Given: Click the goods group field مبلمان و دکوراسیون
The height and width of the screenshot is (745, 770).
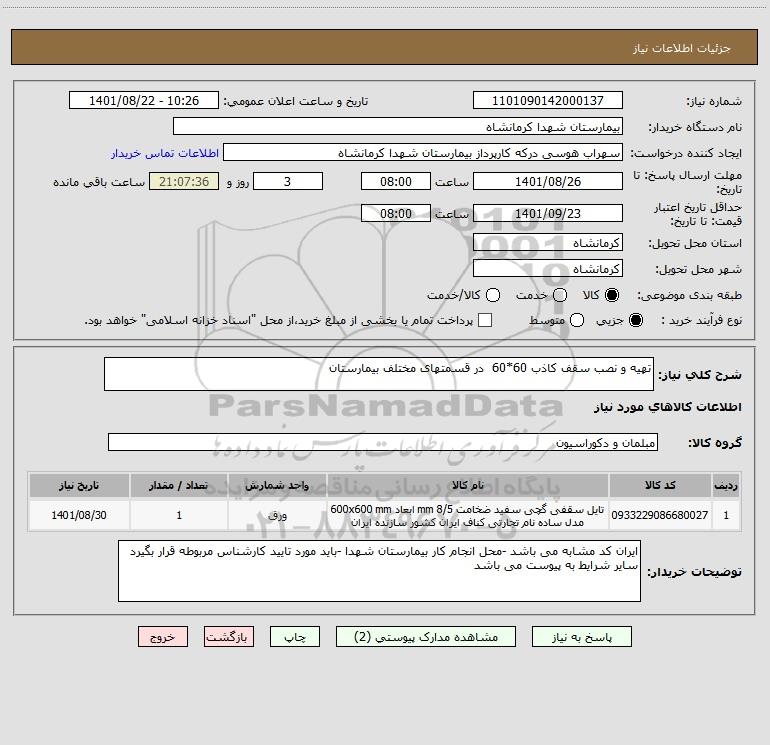Looking at the screenshot, I should (383, 442).
